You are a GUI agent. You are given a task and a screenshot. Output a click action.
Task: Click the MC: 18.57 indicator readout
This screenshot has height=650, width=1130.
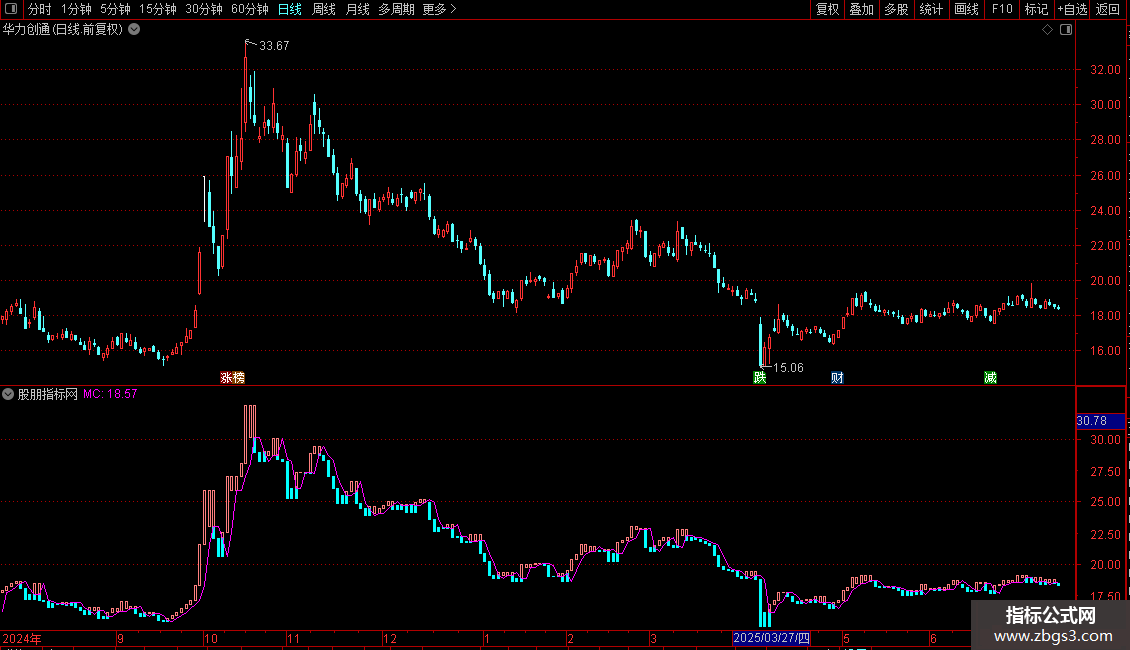tap(110, 394)
